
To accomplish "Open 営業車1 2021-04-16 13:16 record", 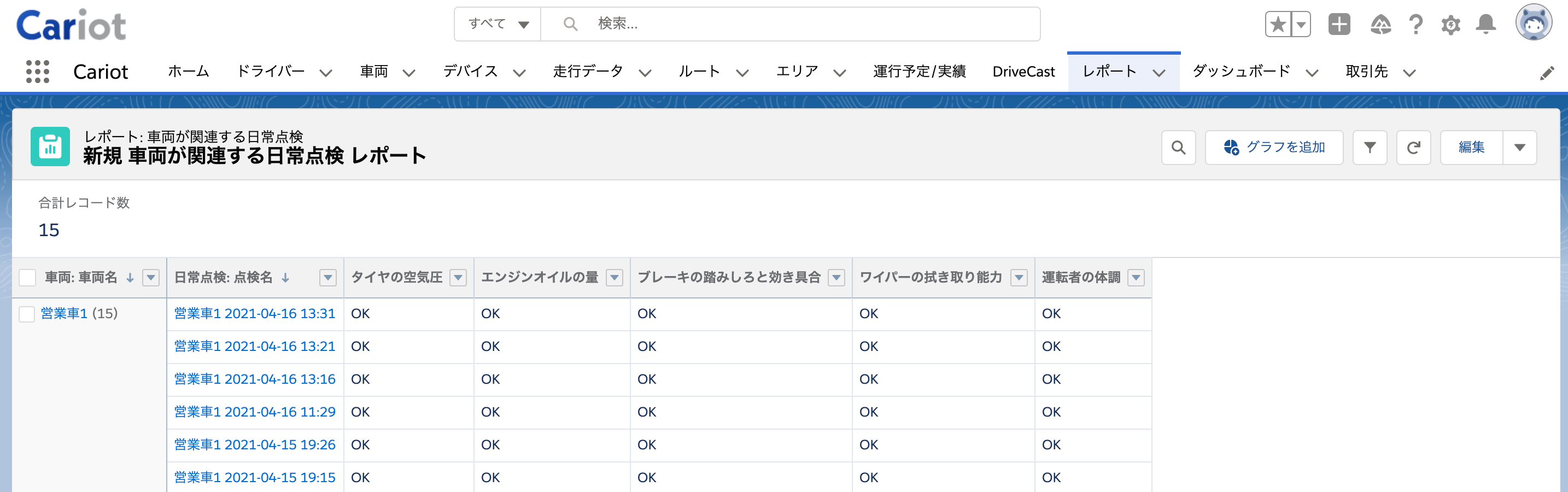I will point(254,379).
